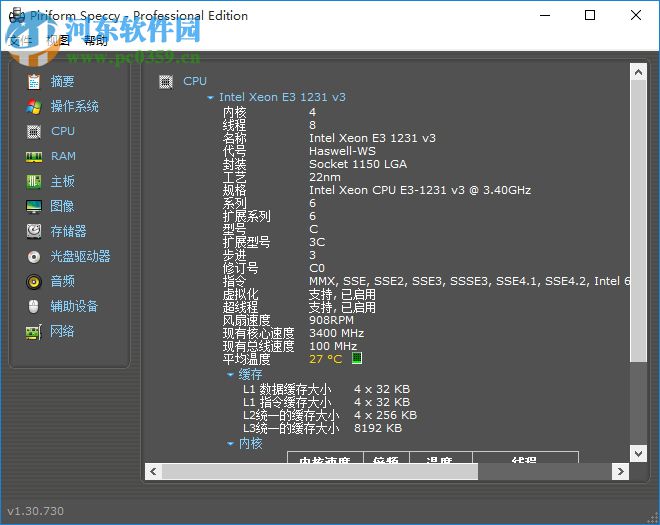Select the MMX, SSE instructions row
This screenshot has width=660, height=525.
point(469,281)
